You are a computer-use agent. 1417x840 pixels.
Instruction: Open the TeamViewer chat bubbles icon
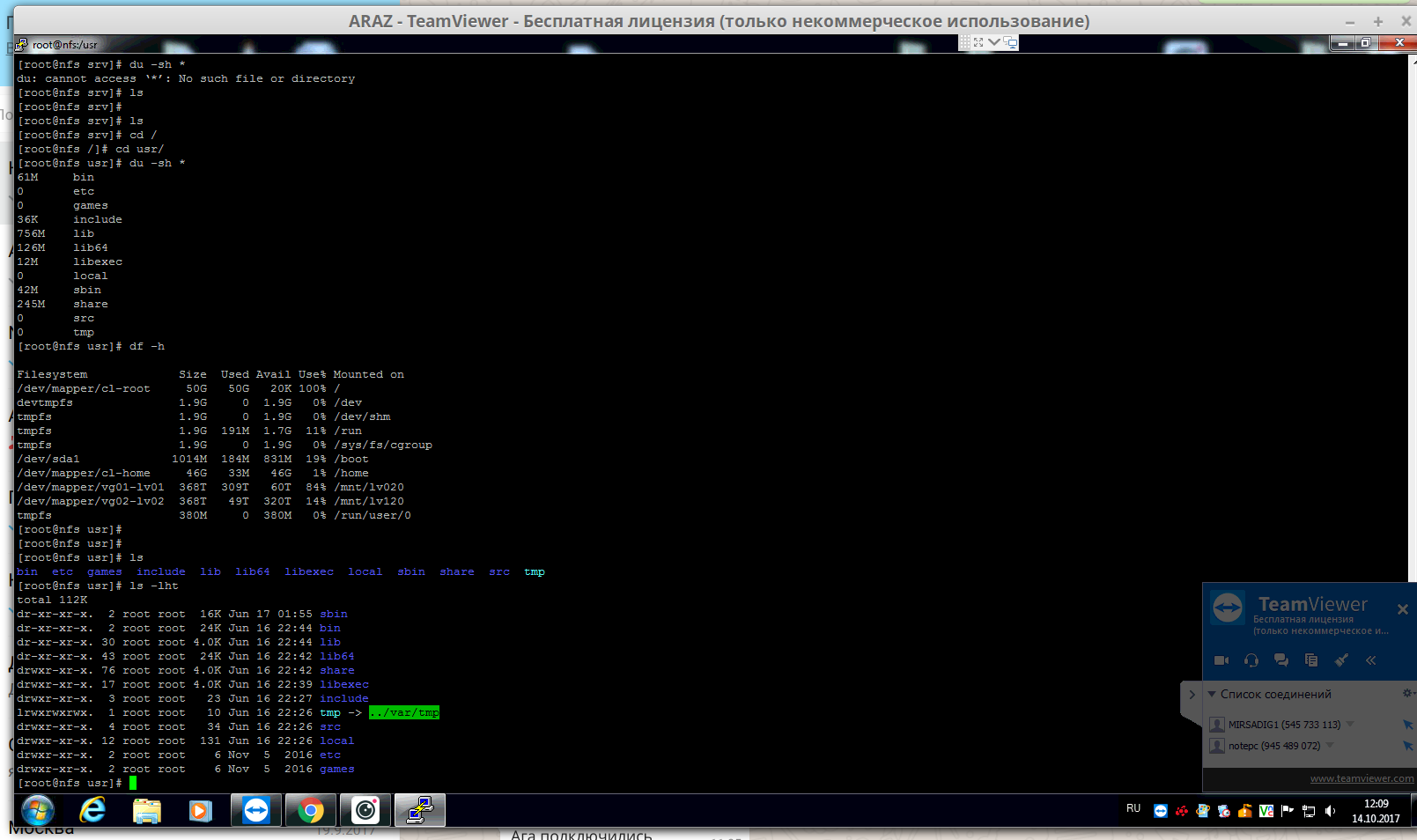[1281, 660]
